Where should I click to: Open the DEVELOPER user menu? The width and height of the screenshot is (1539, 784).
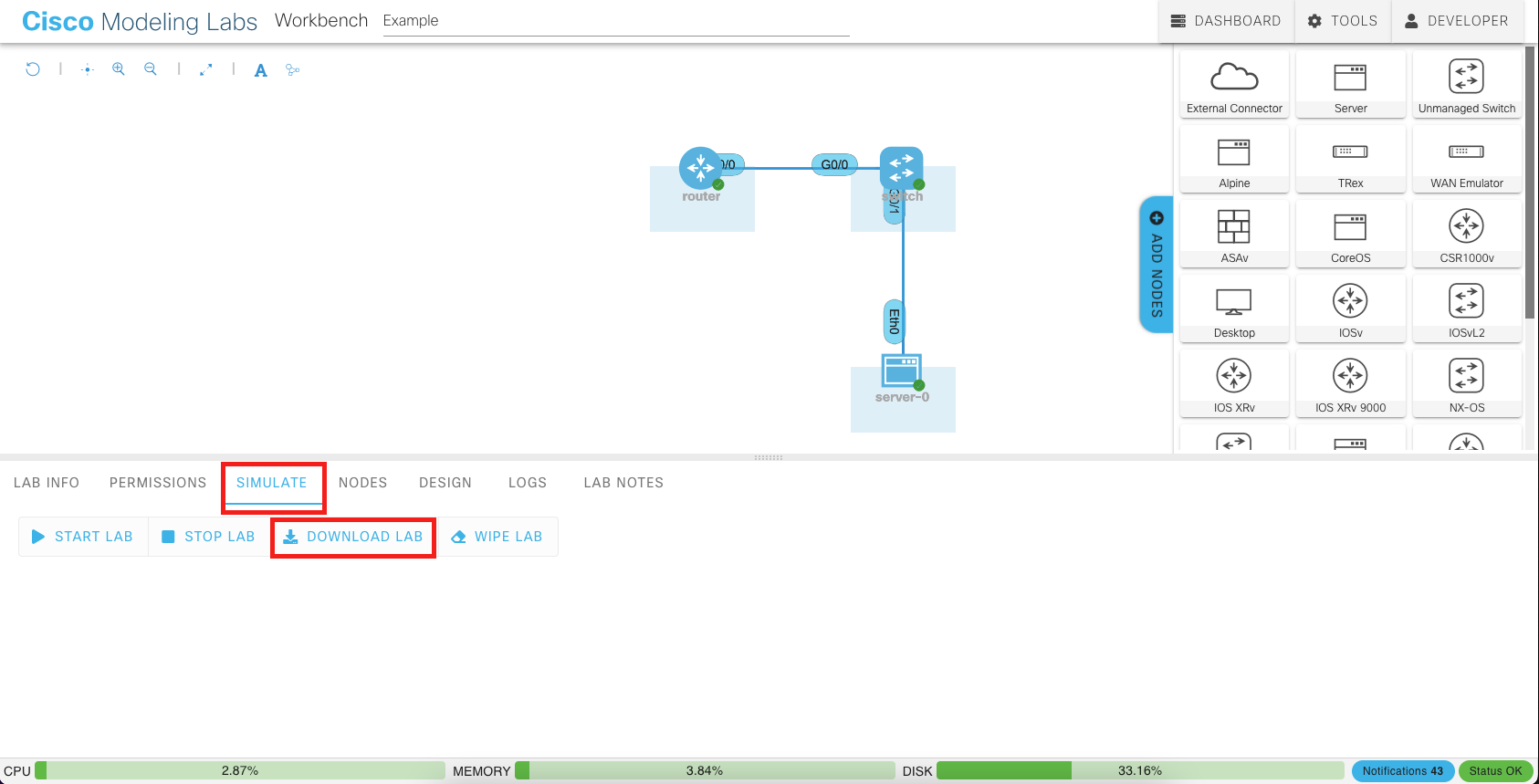1457,21
